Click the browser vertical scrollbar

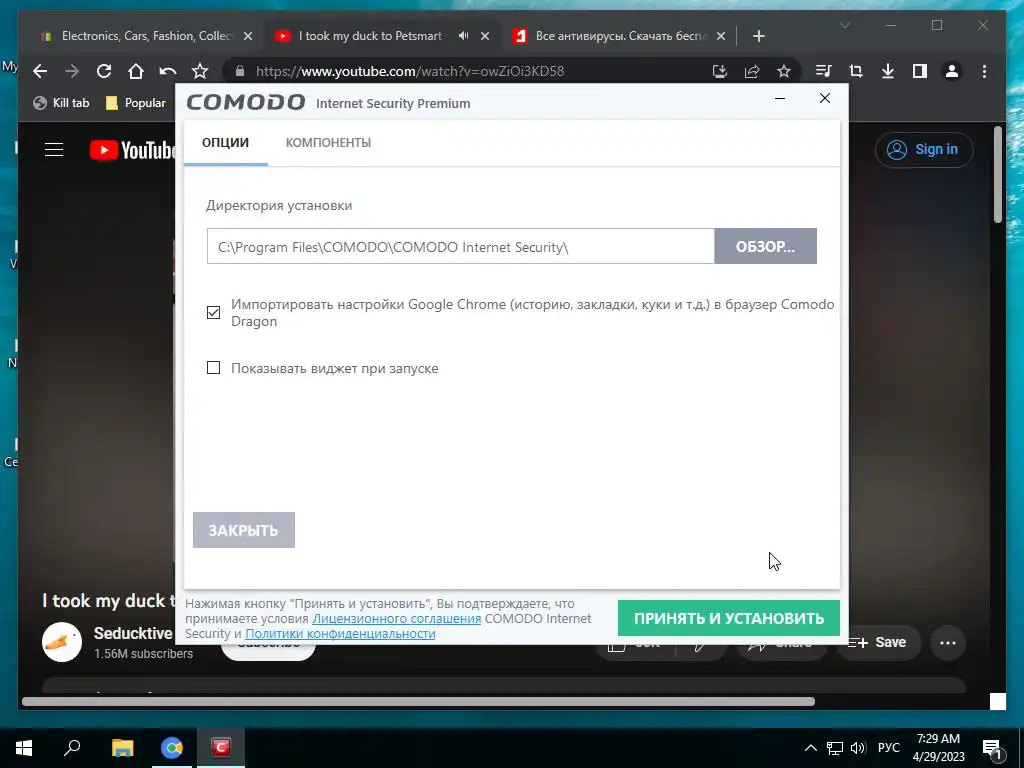[x=997, y=175]
